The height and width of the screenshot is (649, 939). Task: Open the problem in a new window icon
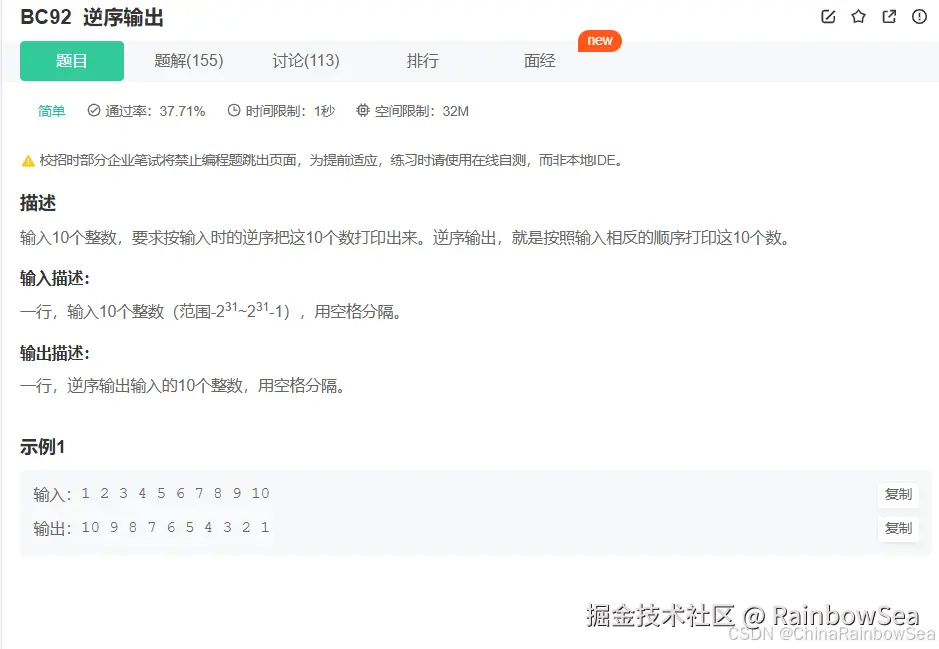(888, 16)
